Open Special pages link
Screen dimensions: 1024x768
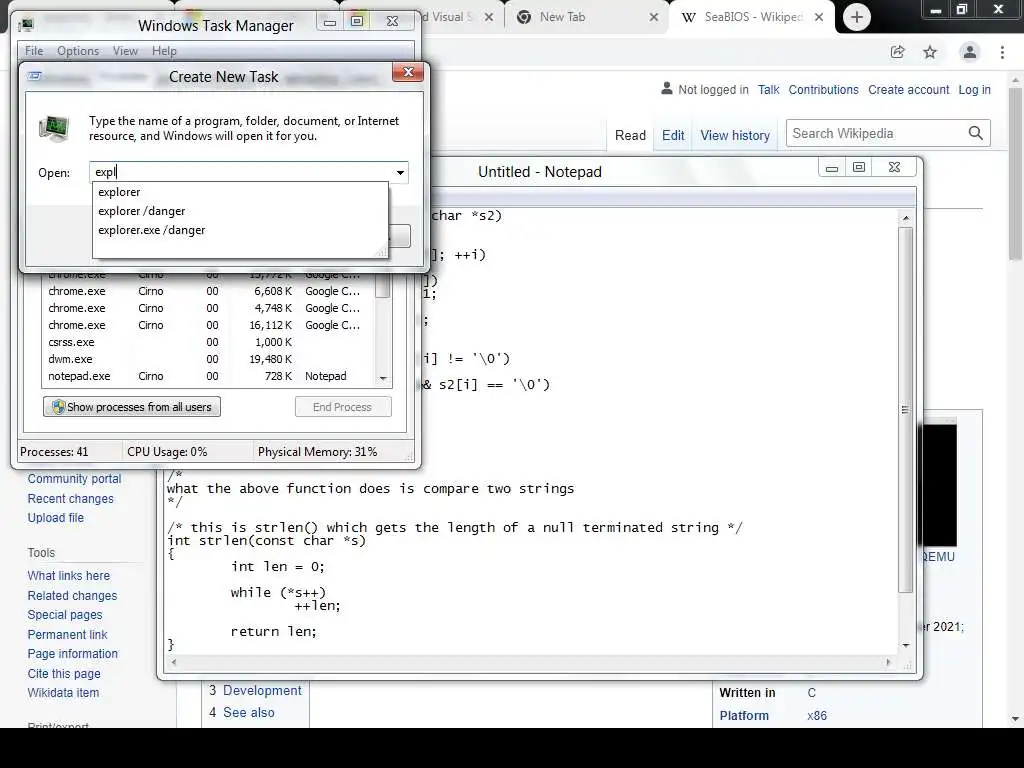(x=65, y=615)
